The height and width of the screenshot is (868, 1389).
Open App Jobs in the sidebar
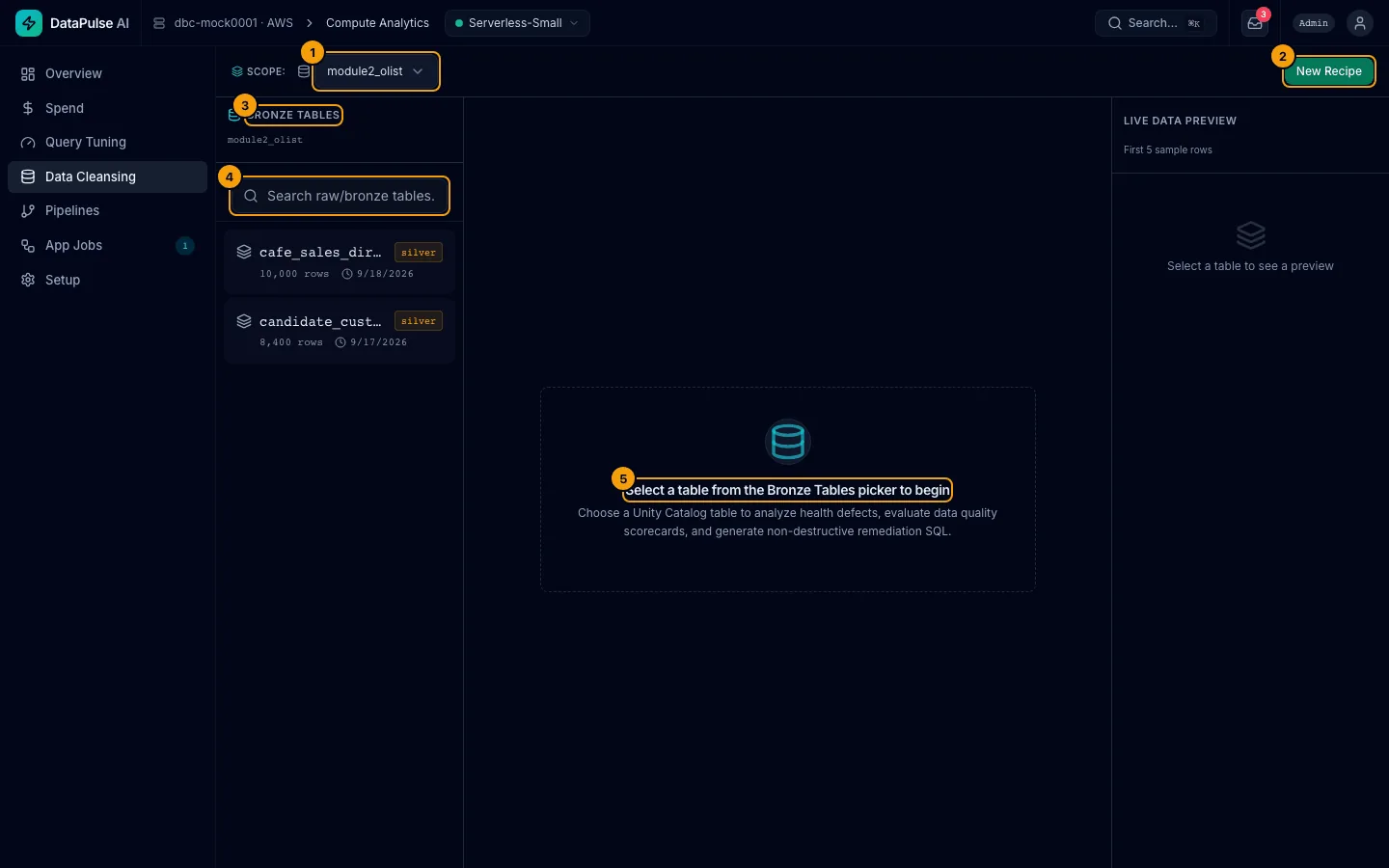tap(107, 246)
